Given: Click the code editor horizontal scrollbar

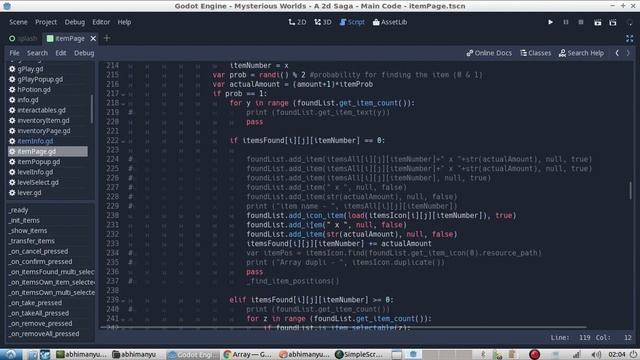Looking at the screenshot, I should pos(343,327).
